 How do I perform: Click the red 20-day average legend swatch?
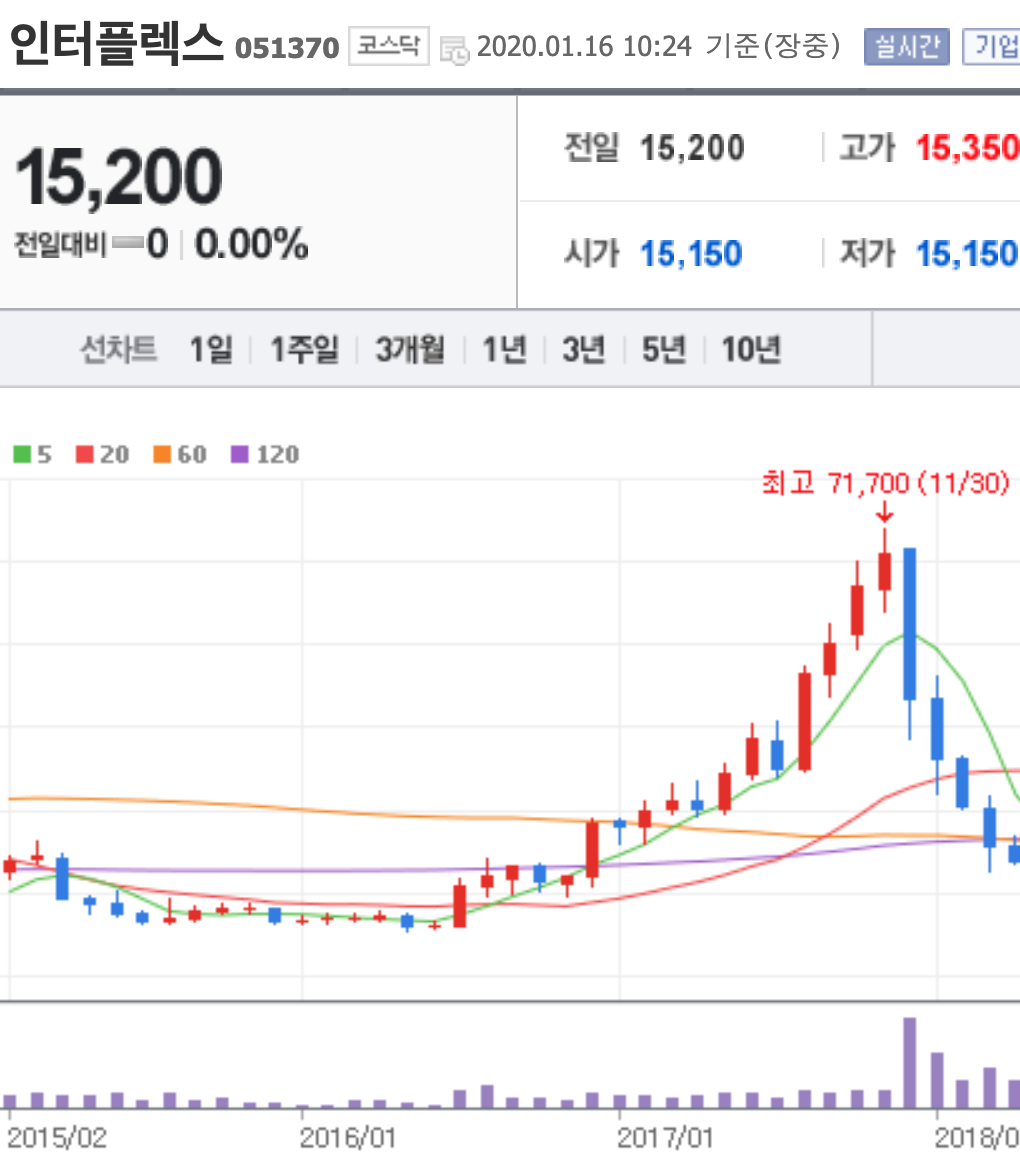[x=84, y=454]
